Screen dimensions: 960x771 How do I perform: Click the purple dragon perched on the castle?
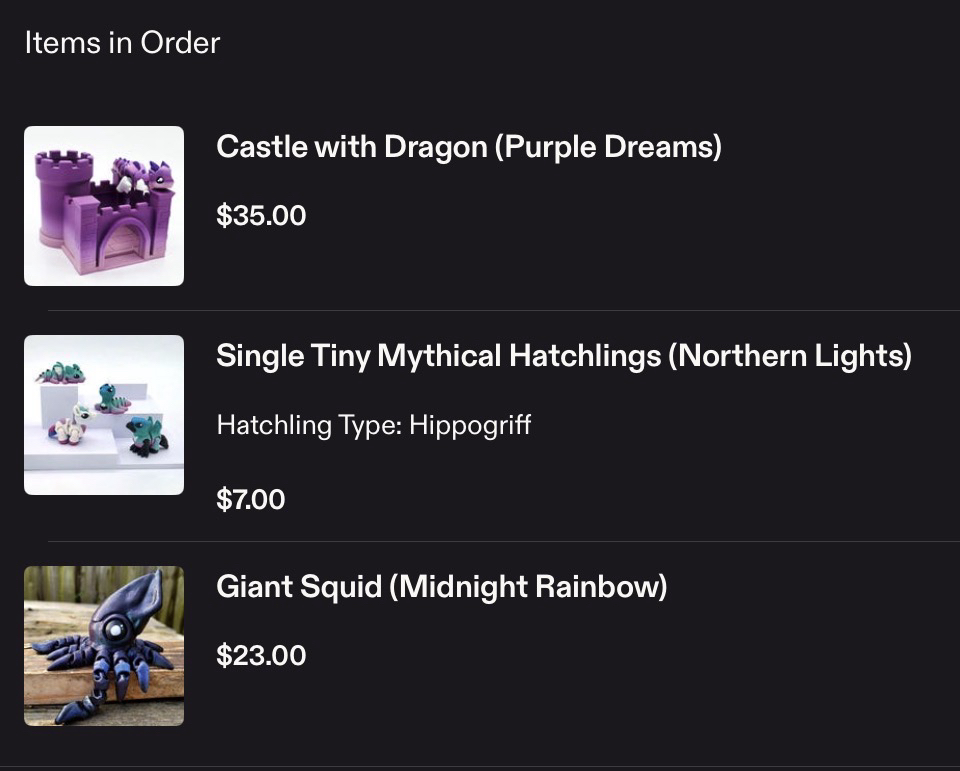[x=144, y=174]
